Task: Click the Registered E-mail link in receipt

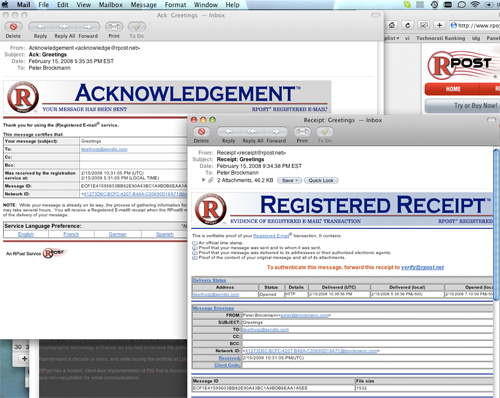Action: (x=271, y=236)
